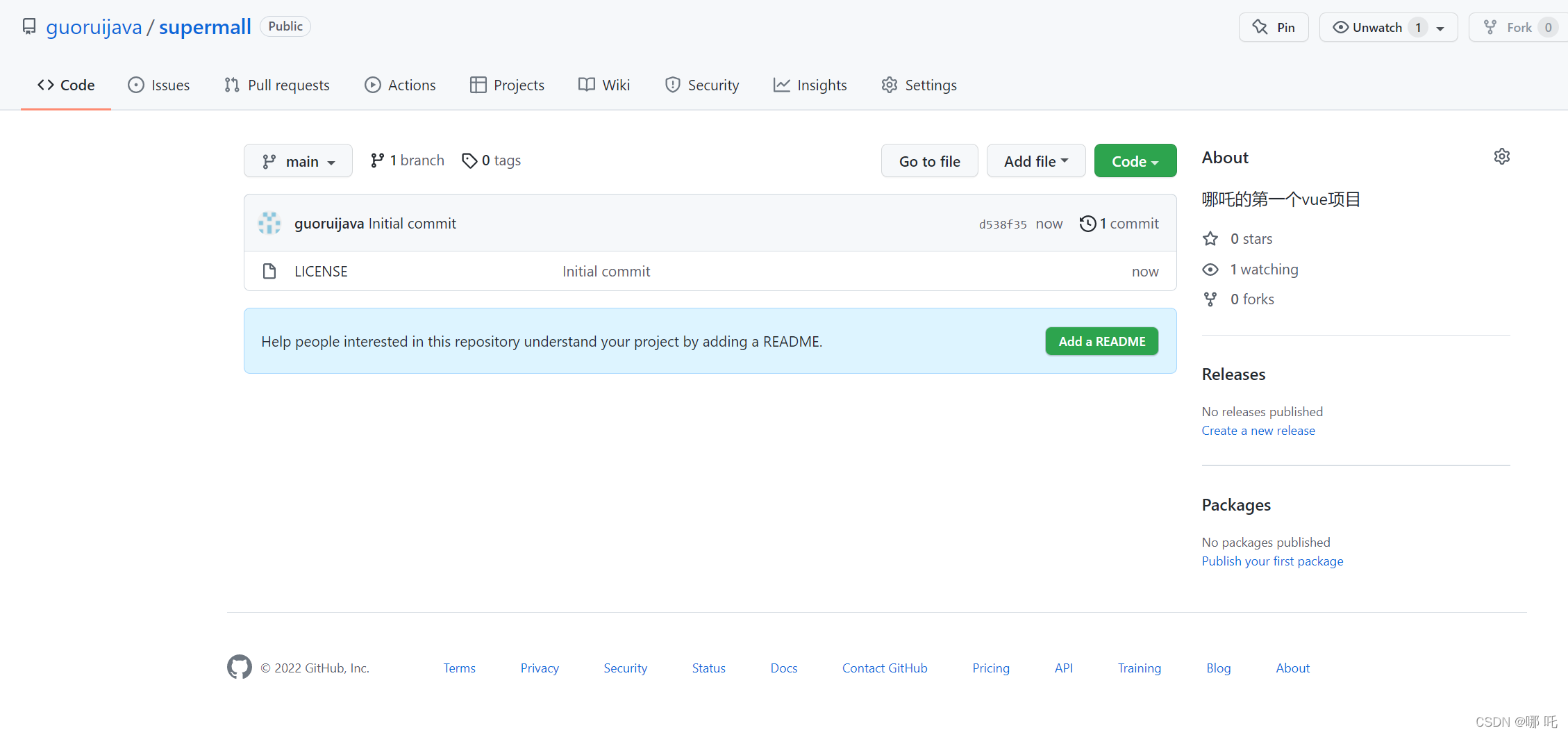Open the Security tab
The height and width of the screenshot is (735, 1568).
[x=701, y=85]
